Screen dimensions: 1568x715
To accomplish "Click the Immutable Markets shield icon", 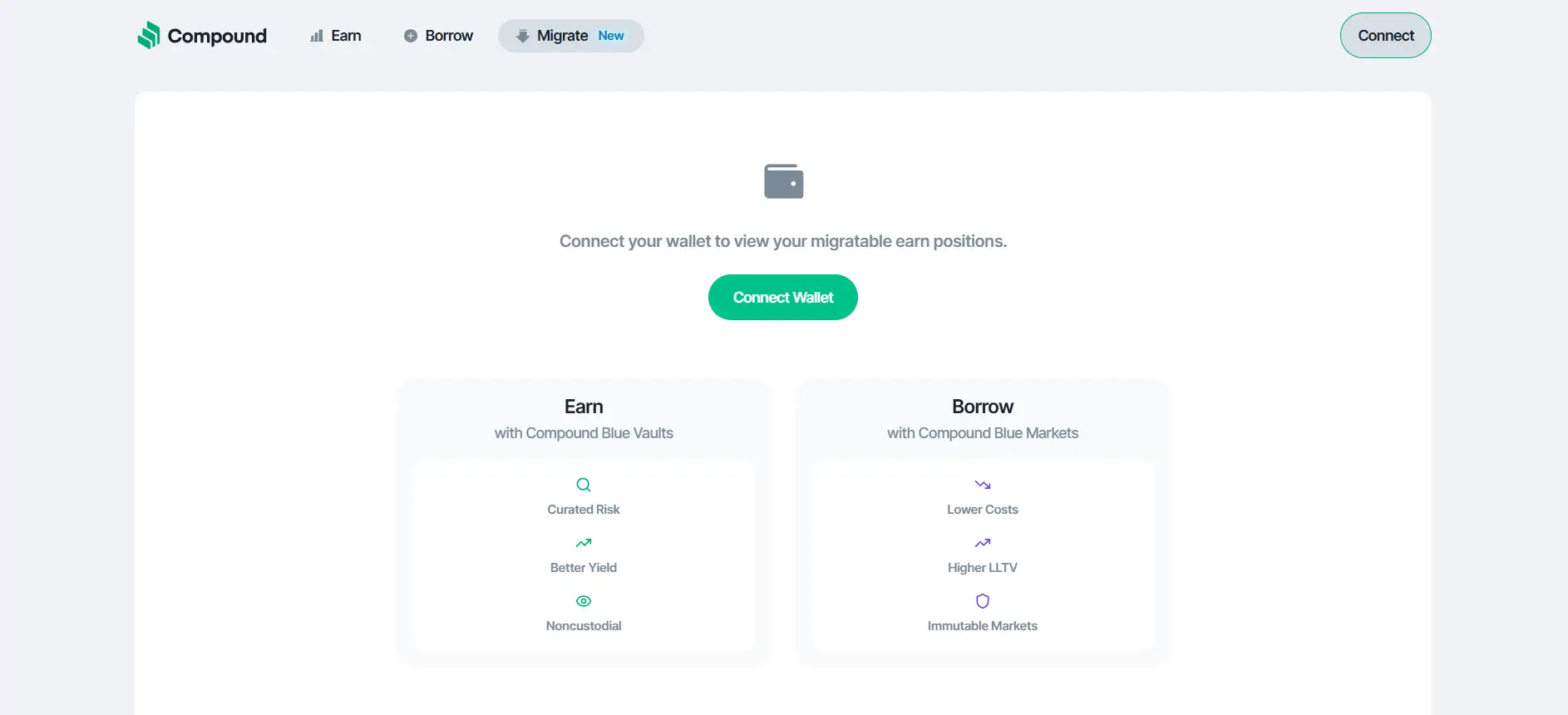I will 983,601.
